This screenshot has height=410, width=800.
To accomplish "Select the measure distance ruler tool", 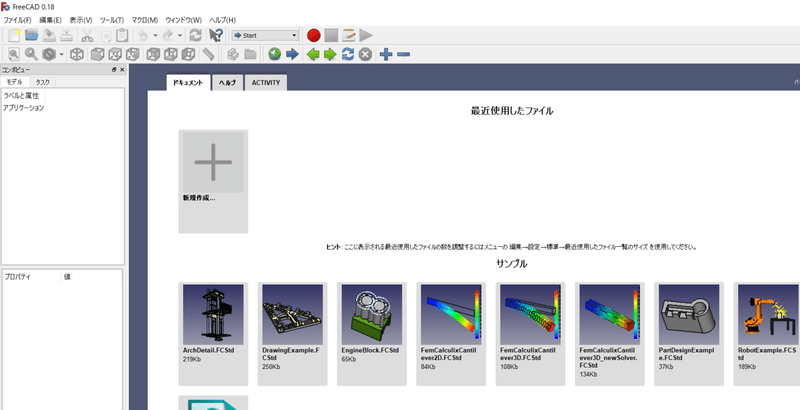I will [208, 54].
